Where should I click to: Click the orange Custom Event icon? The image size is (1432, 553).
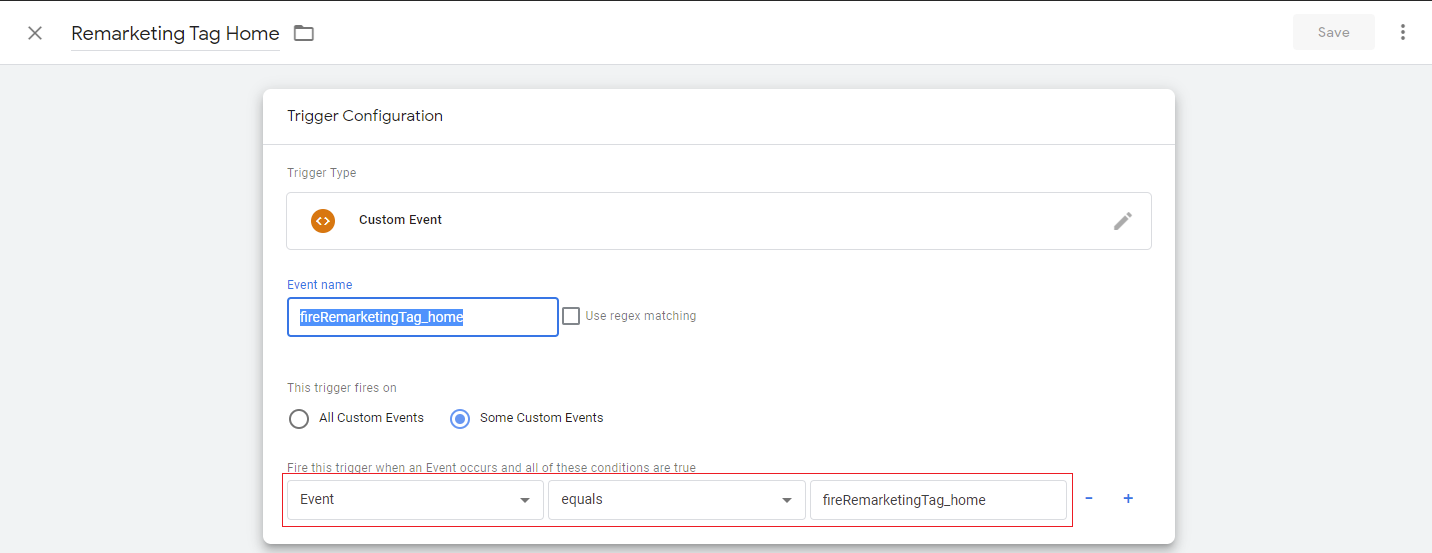pyautogui.click(x=323, y=221)
